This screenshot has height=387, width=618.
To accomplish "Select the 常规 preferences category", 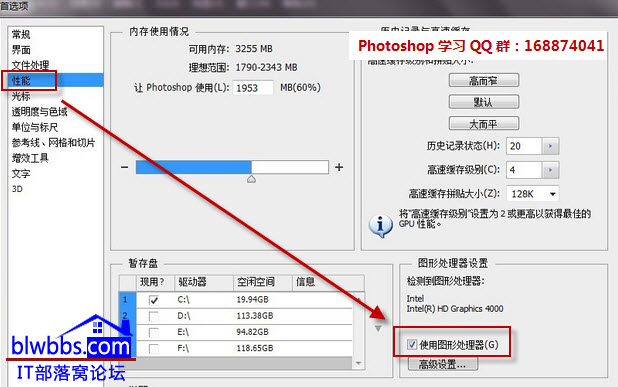I will pyautogui.click(x=21, y=35).
